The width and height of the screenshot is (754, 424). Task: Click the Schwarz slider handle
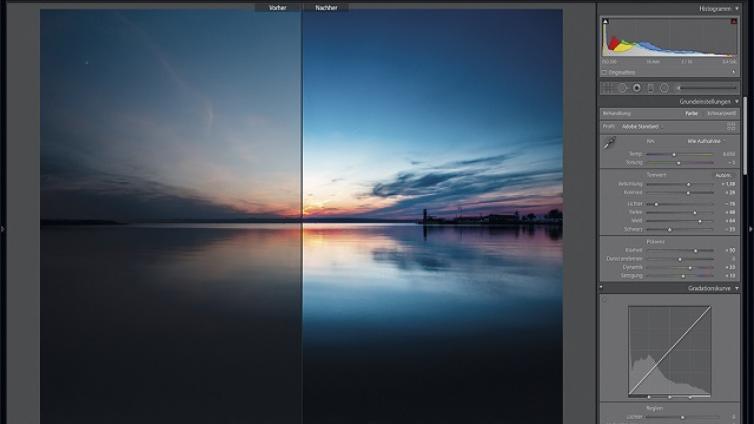[669, 230]
